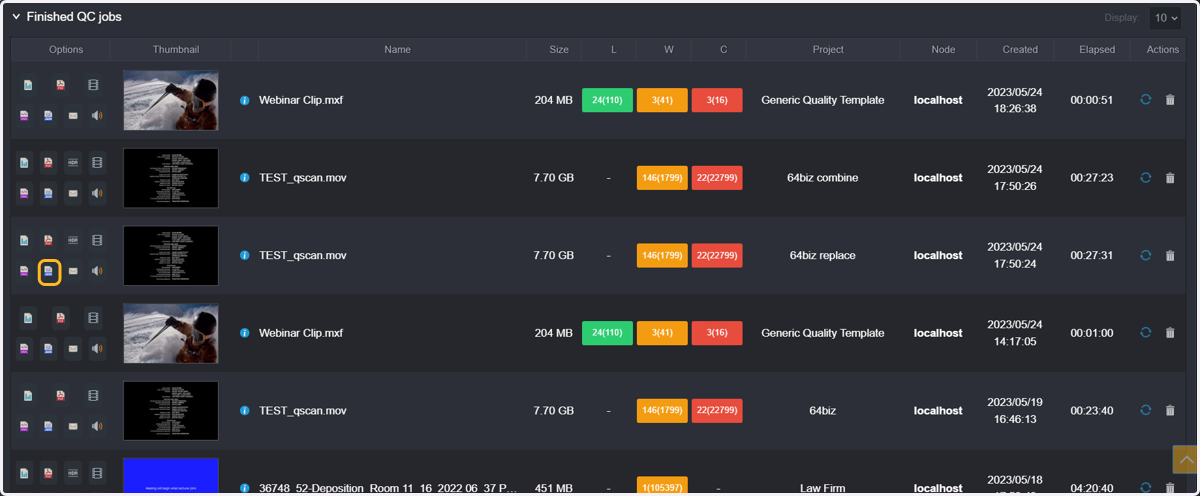This screenshot has width=1200, height=496.
Task: Open report for Webinar Clip created 18:26:38
Action: (28, 85)
